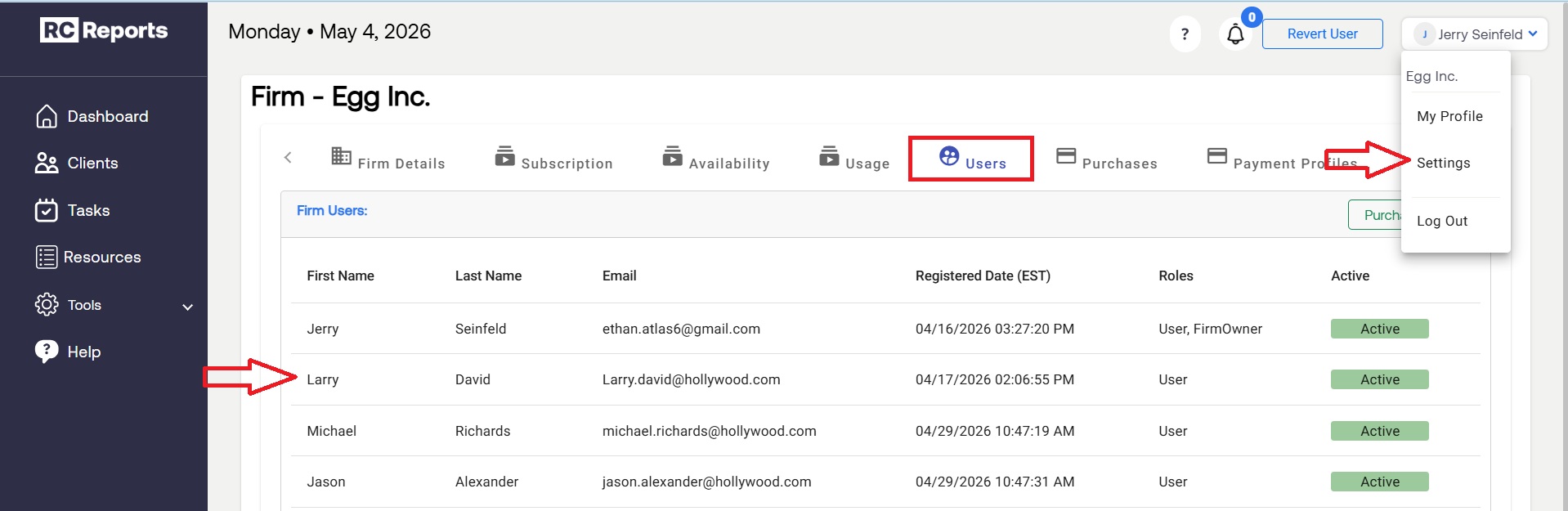This screenshot has height=511, width=1568.
Task: Click the Last Name column header
Action: [488, 276]
